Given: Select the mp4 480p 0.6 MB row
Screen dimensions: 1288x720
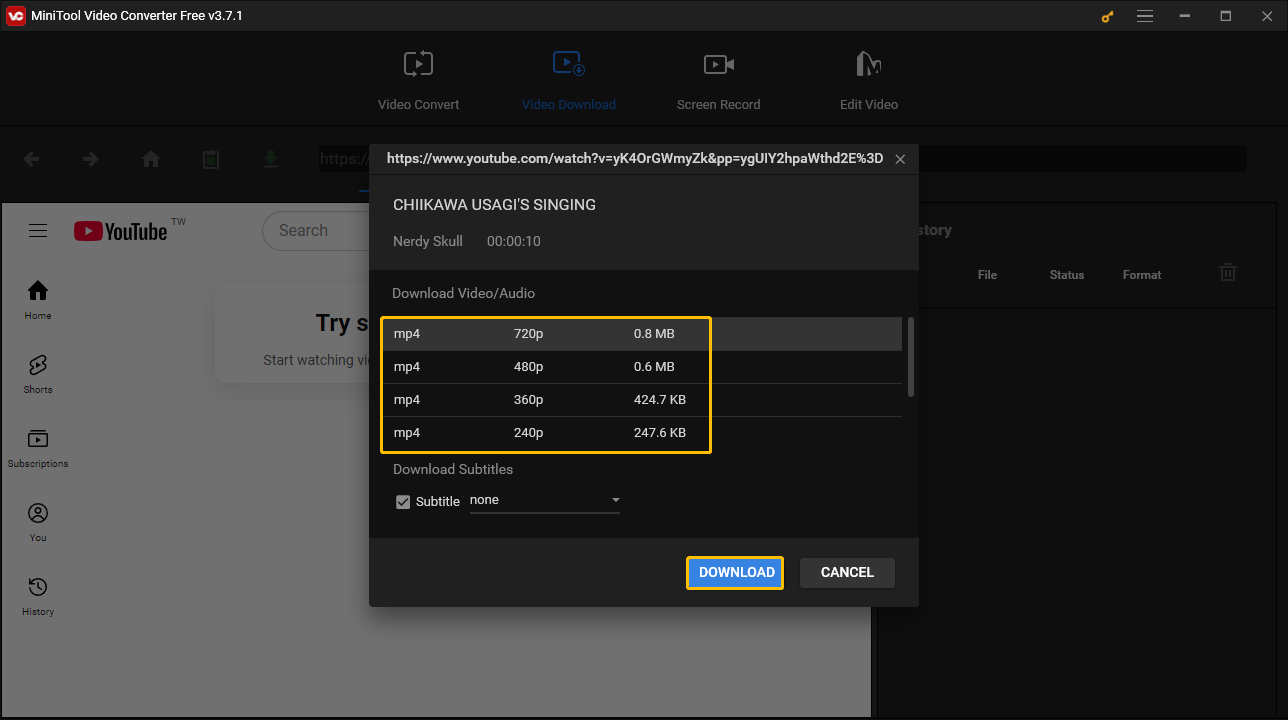Looking at the screenshot, I should [642, 367].
